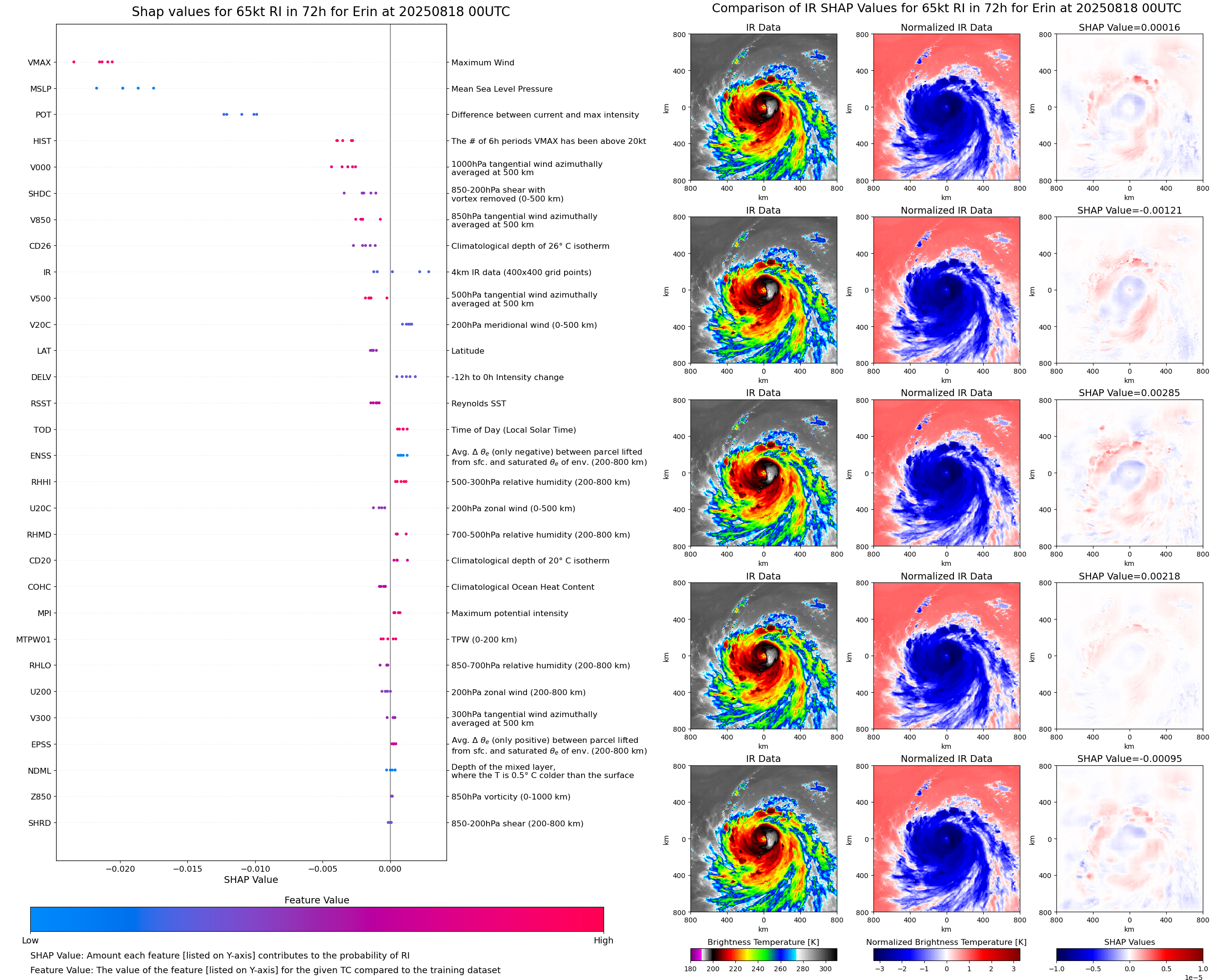This screenshot has width=1215, height=980.
Task: Click the SHAP Values colorbar
Action: pos(1129,954)
